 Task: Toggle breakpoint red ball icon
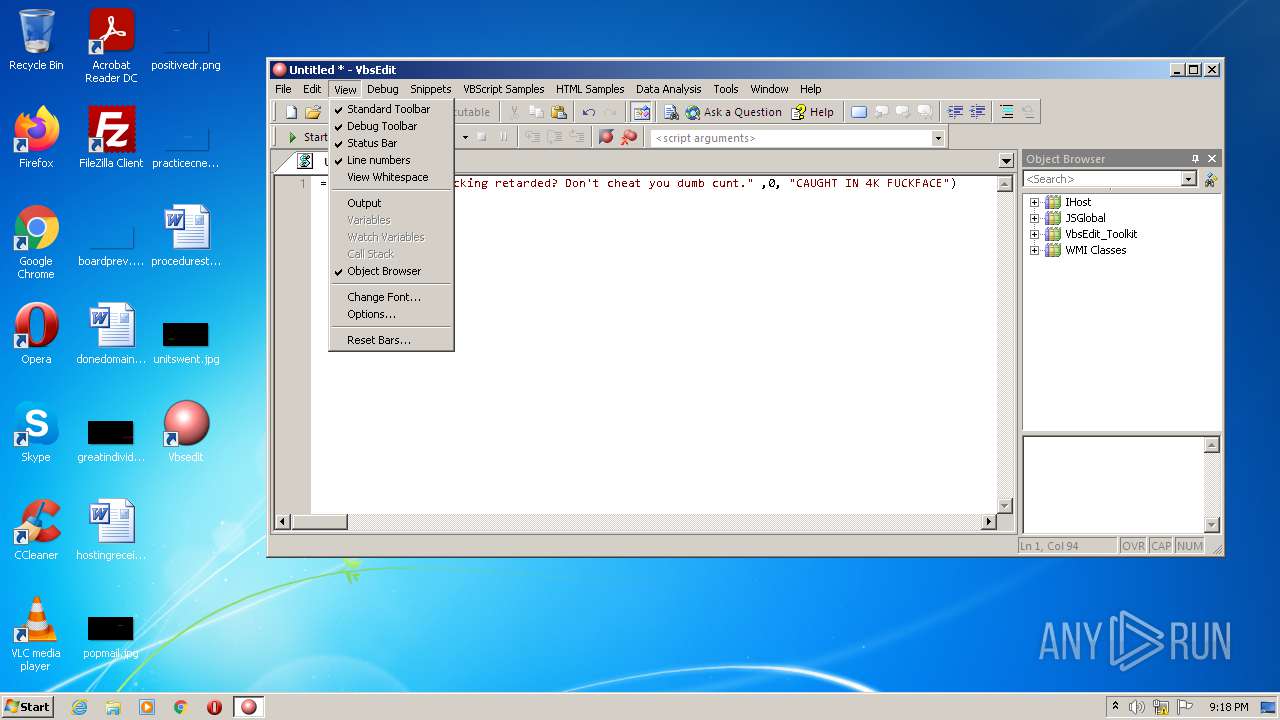coord(606,137)
